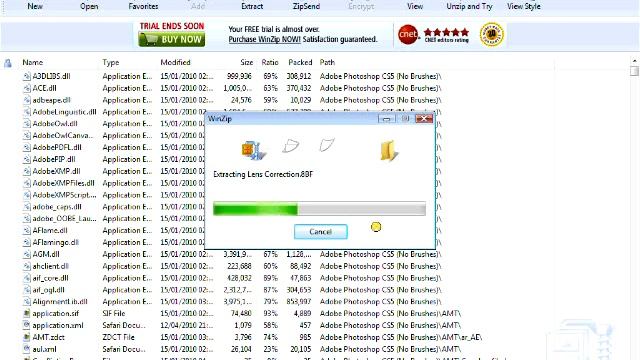
Task: Click SIF File type in application.sif row
Action: click(114, 313)
